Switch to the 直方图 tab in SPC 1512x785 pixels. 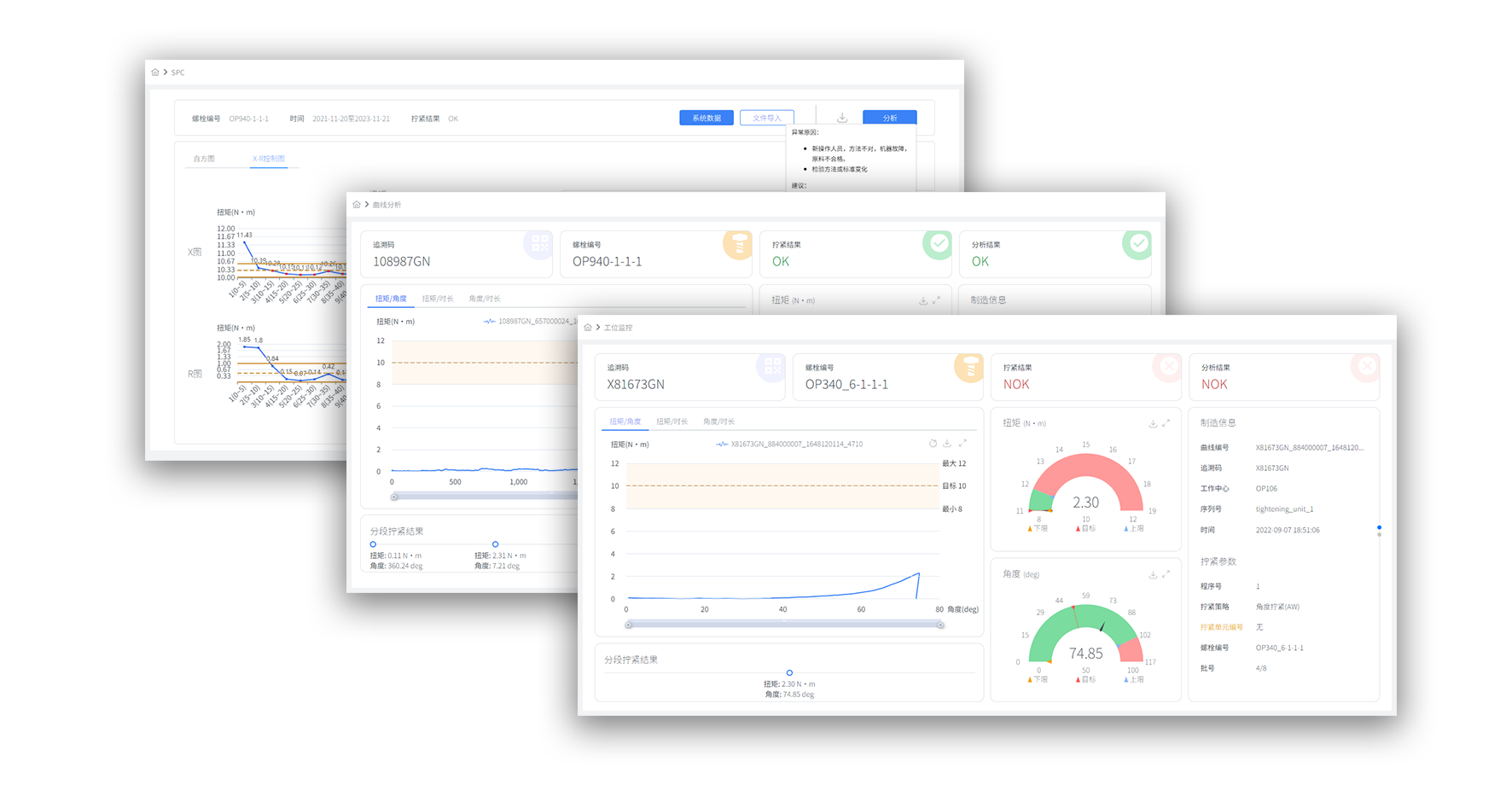coord(204,159)
